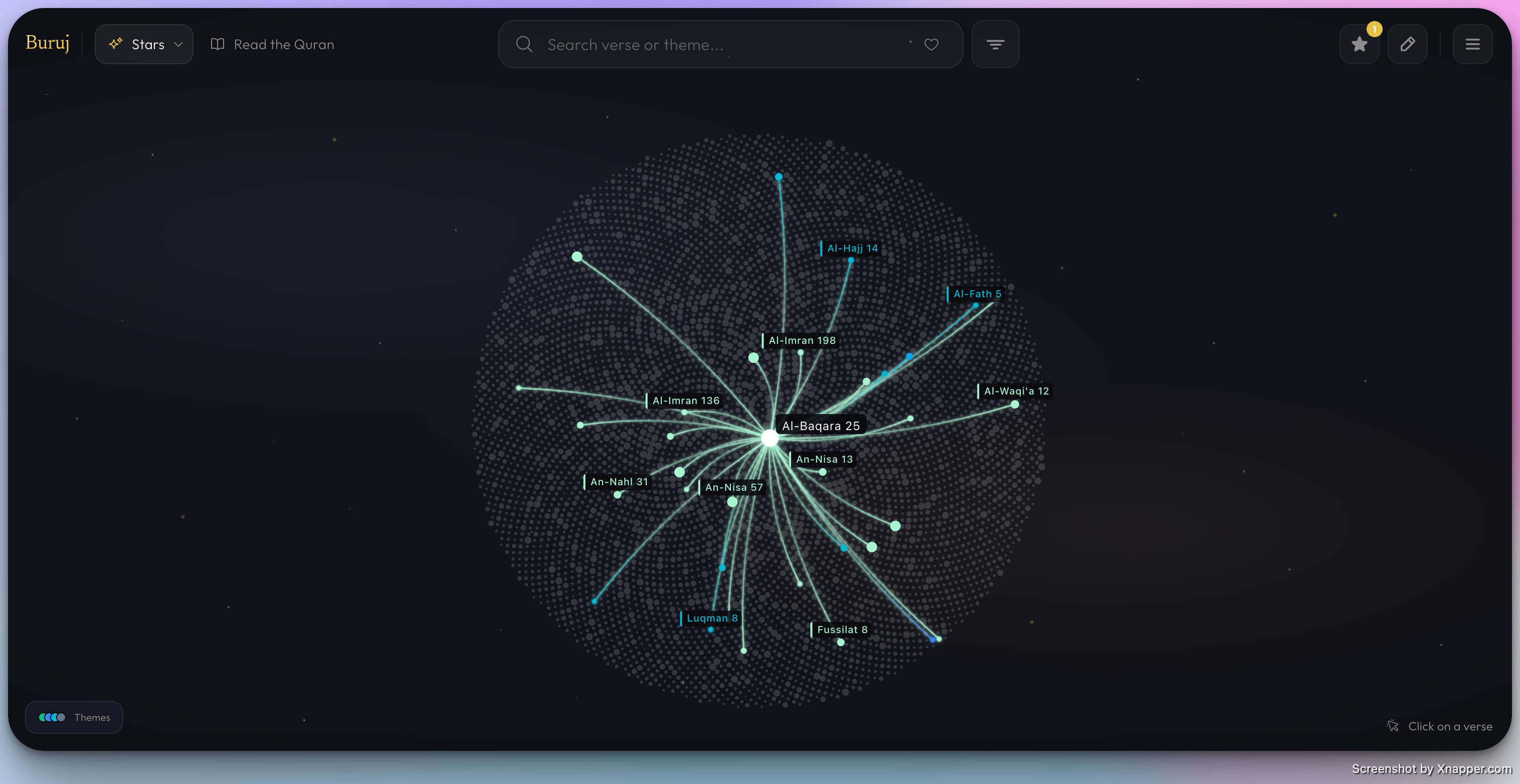Click the magnifying glass search icon
This screenshot has height=784, width=1520.
[x=524, y=44]
